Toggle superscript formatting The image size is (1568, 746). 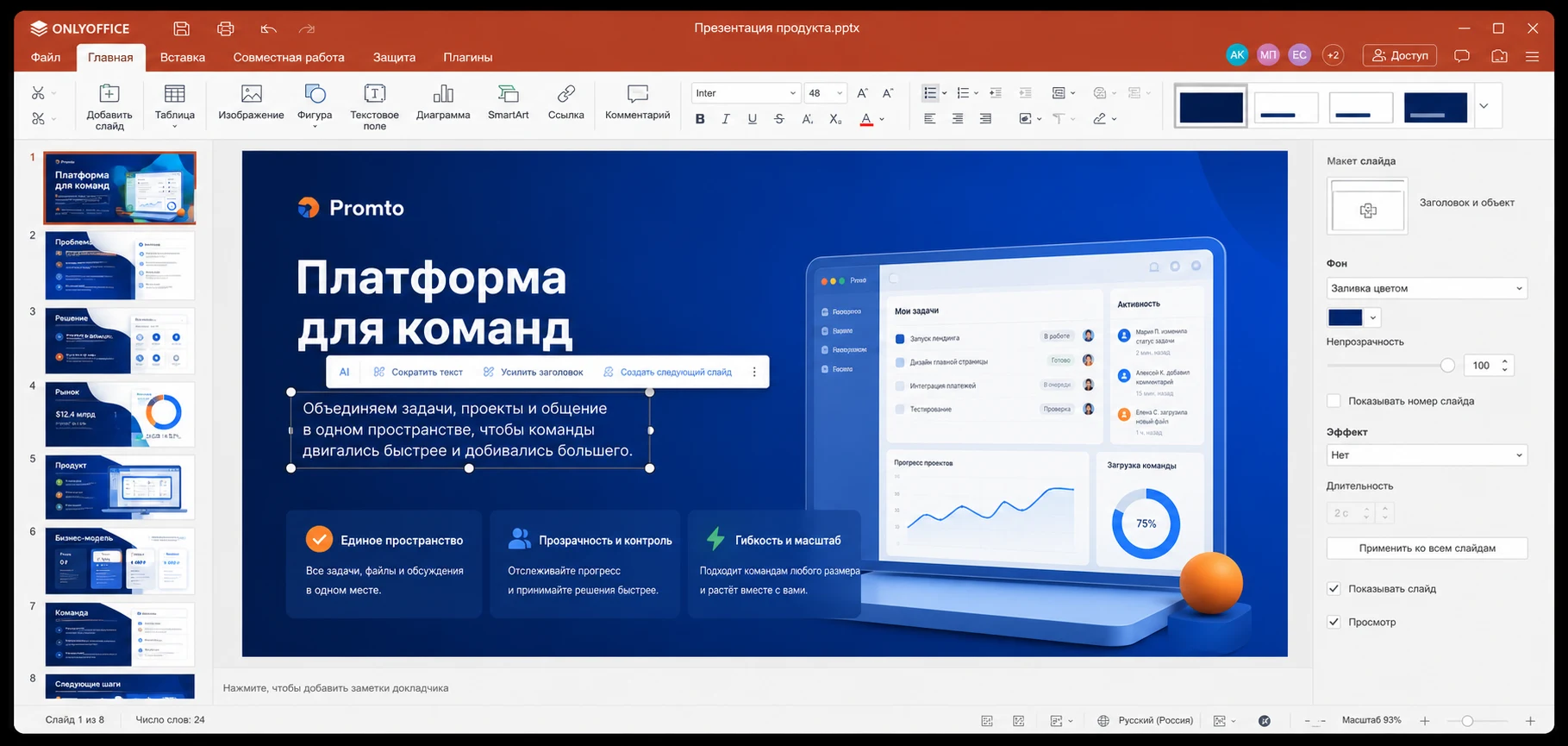[807, 119]
